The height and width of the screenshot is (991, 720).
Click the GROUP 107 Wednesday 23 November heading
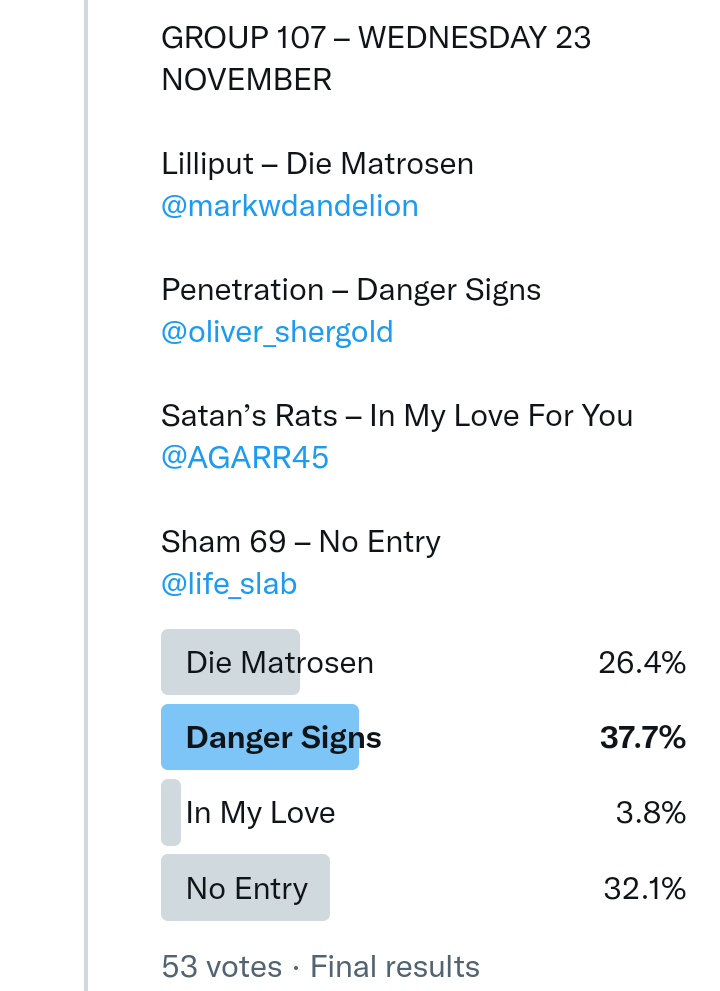[375, 59]
